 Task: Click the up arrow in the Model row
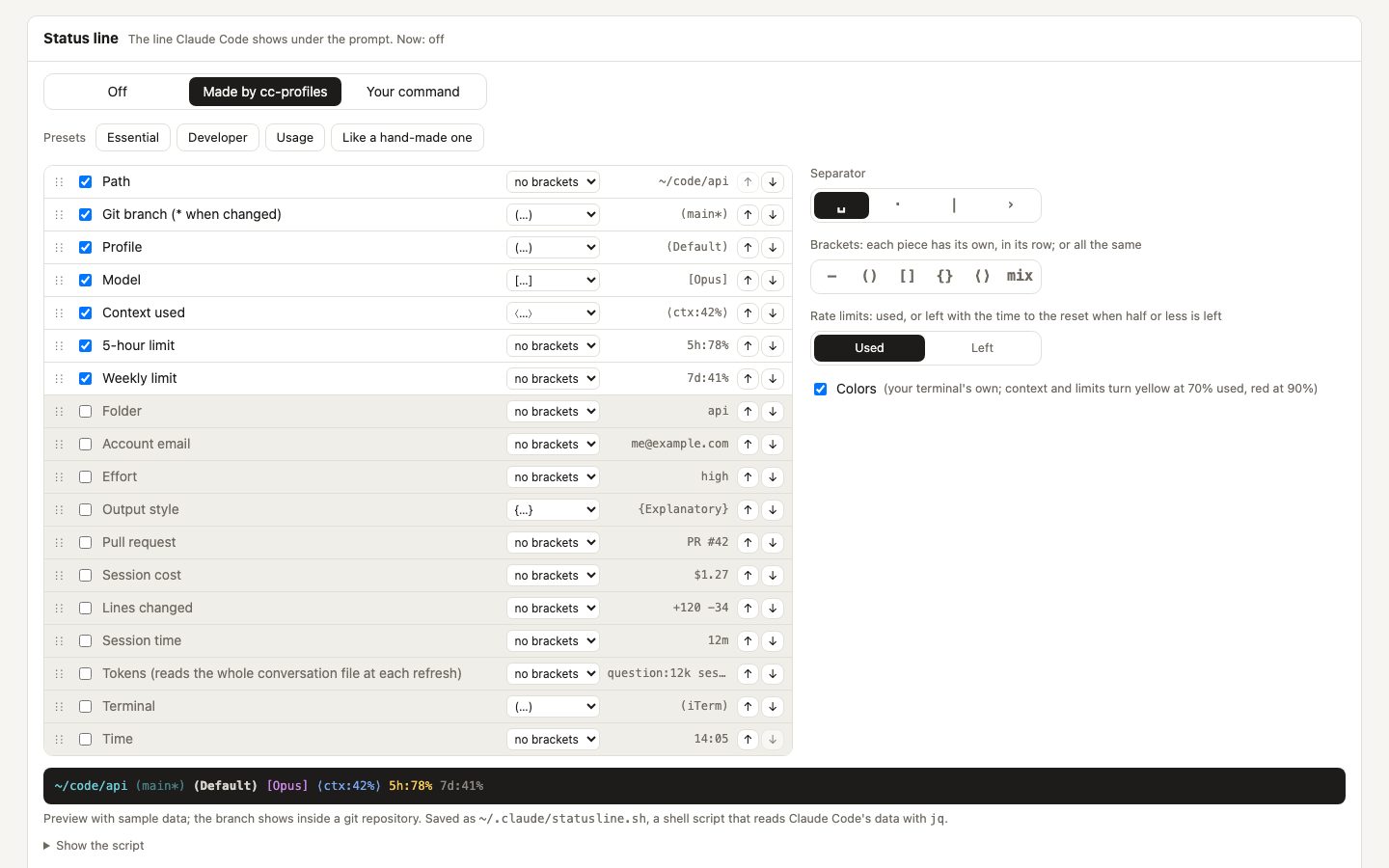[748, 280]
